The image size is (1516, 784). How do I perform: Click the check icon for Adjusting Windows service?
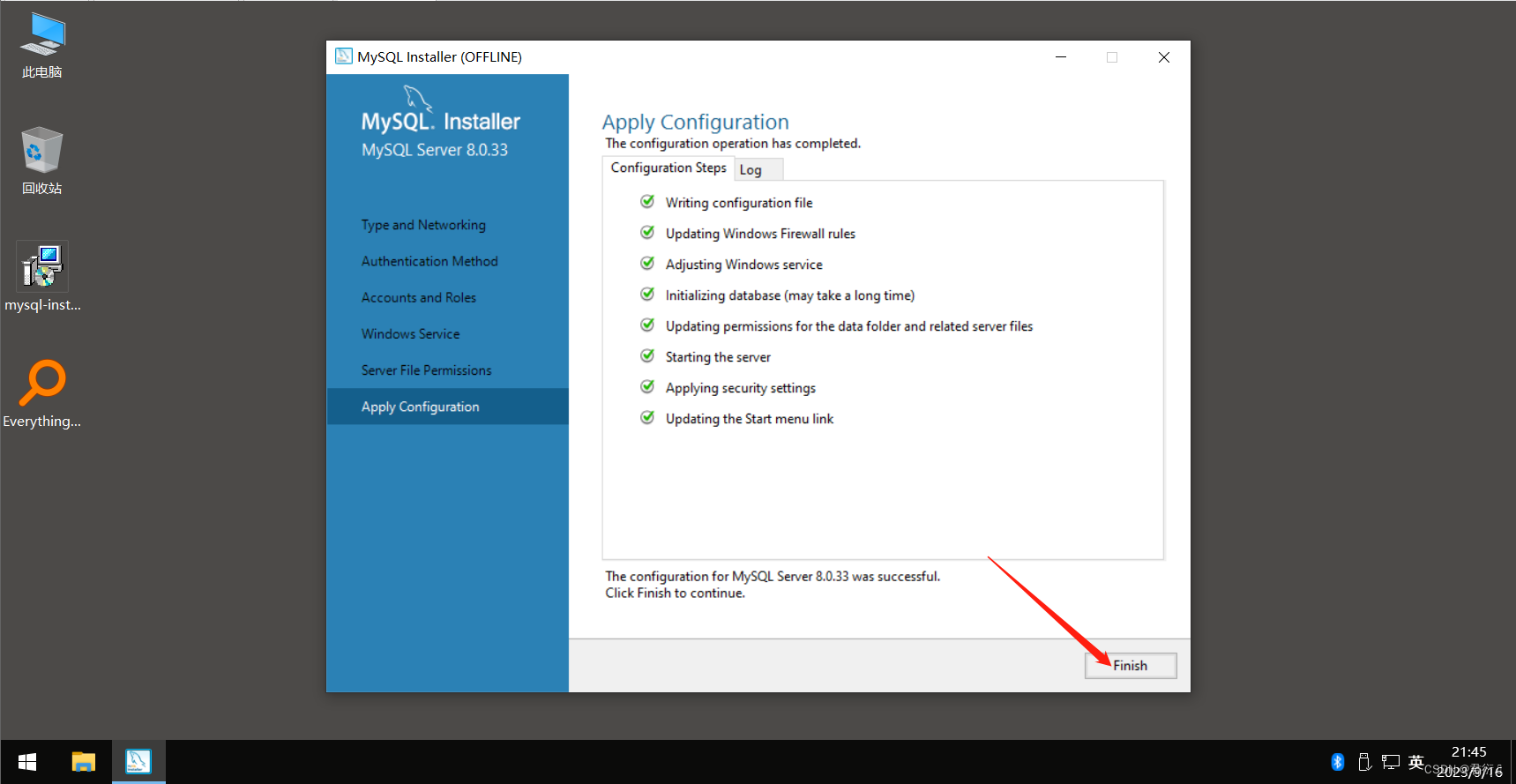pos(647,264)
